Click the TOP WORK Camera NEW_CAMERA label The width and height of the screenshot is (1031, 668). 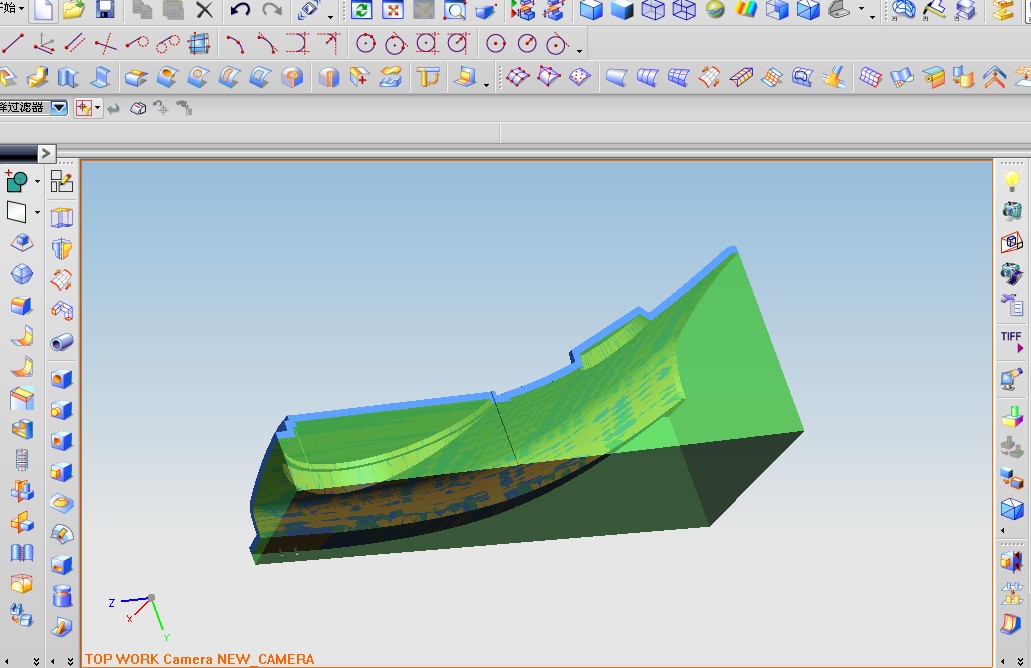199,659
